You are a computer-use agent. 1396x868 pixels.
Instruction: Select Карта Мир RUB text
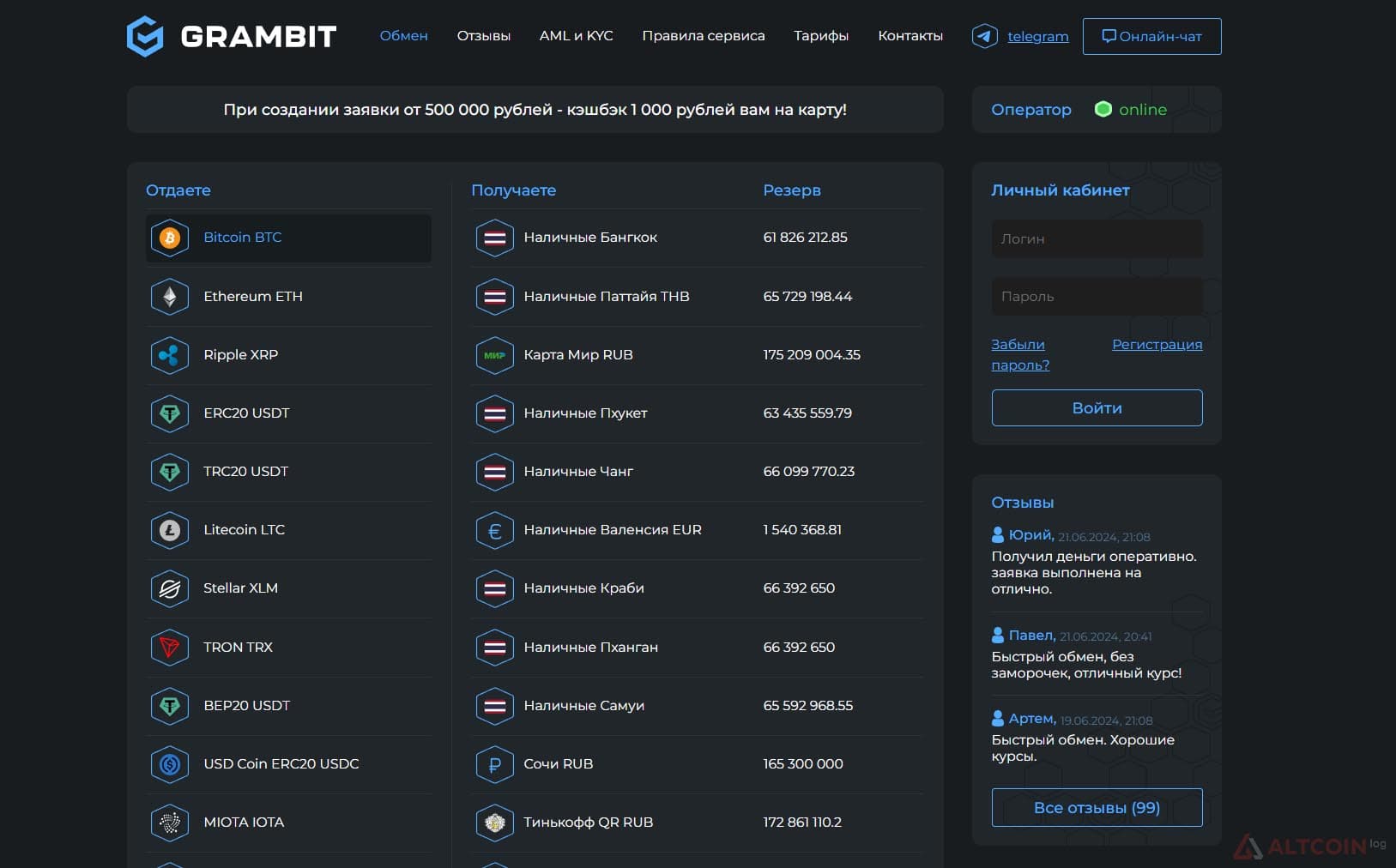[x=578, y=354]
